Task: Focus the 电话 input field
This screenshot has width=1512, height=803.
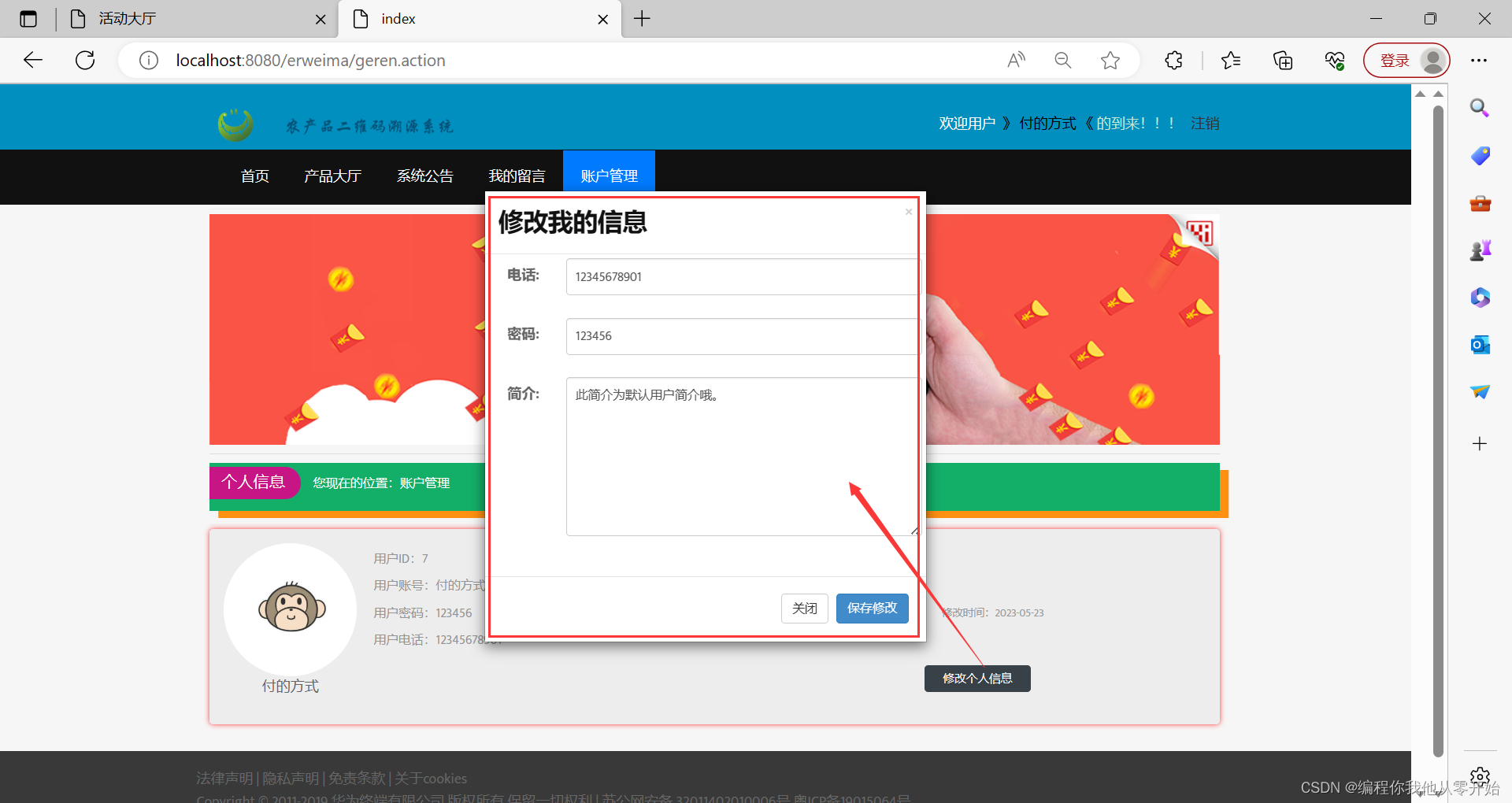Action: pos(743,276)
